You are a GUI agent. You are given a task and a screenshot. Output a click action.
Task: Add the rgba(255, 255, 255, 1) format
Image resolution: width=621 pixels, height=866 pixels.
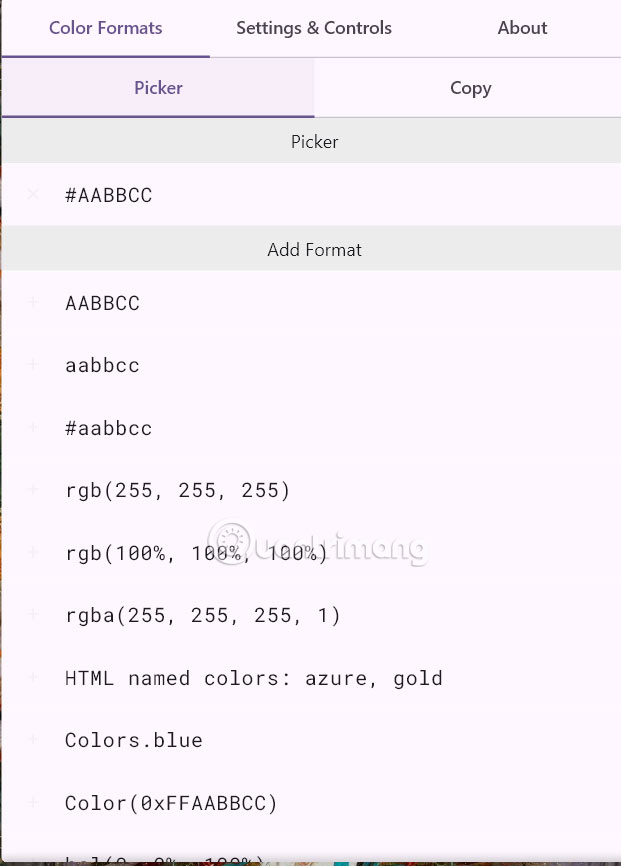tap(33, 615)
